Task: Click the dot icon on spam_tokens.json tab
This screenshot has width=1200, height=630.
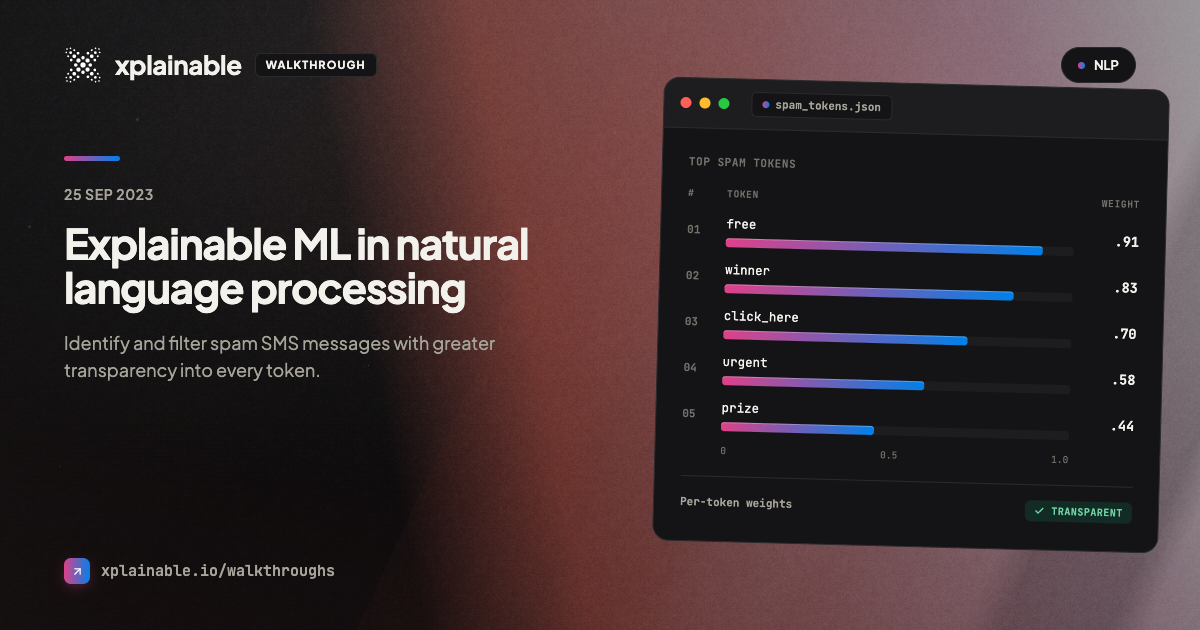Action: (766, 105)
